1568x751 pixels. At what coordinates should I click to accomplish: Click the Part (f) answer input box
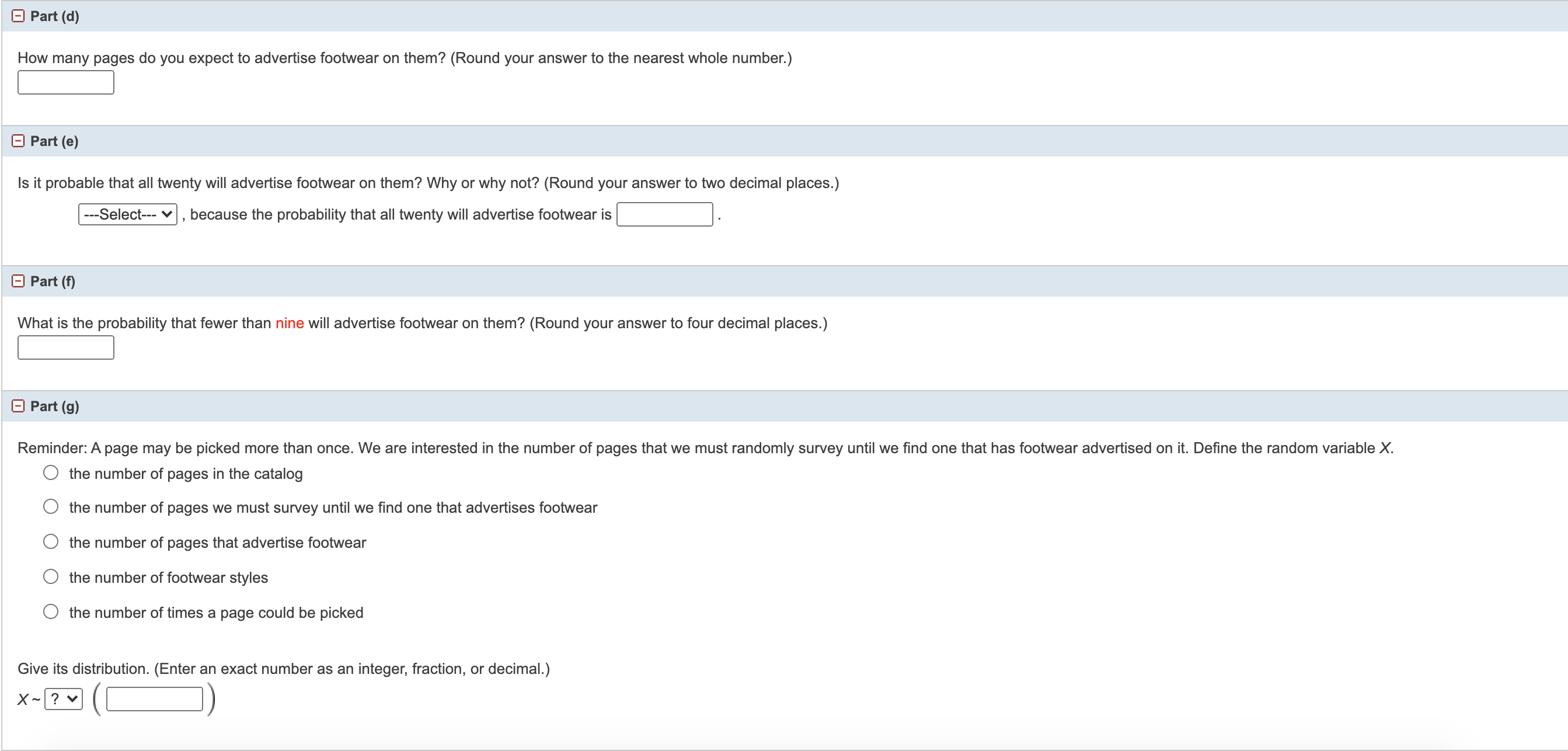pyautogui.click(x=65, y=347)
